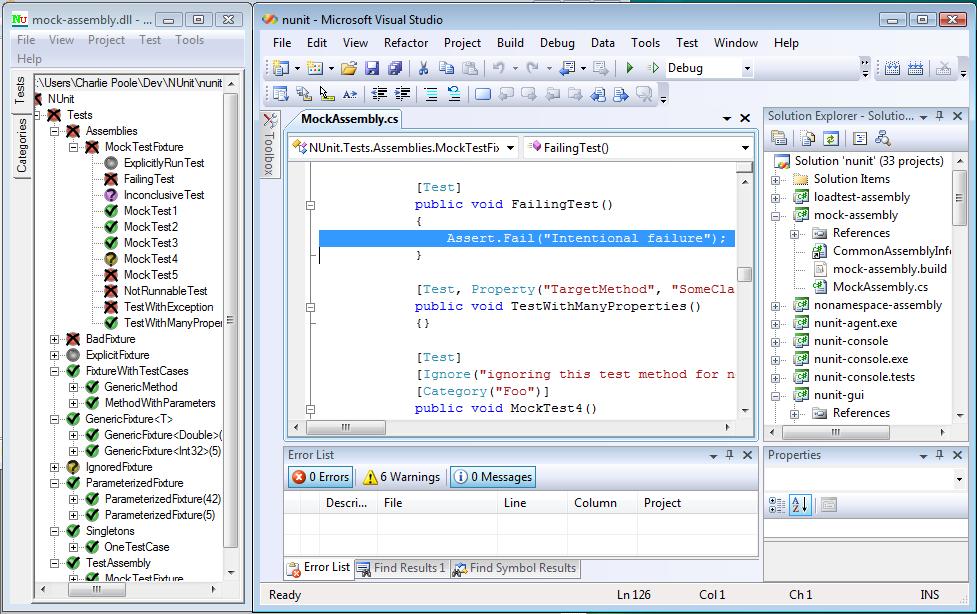Collapse the MockTestFixture node in NUnit tree

coord(74,148)
